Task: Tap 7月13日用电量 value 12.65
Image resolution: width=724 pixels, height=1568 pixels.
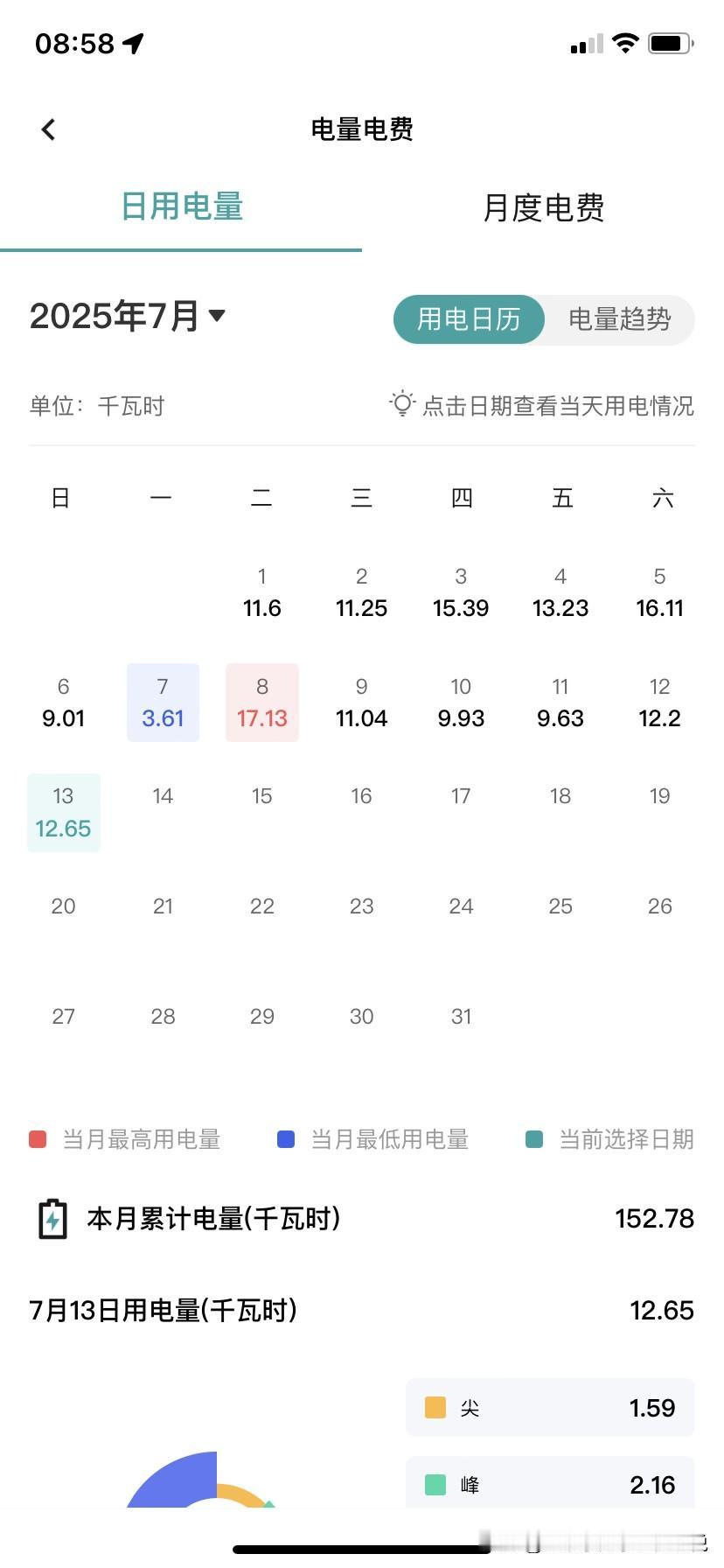Action: (x=662, y=1311)
